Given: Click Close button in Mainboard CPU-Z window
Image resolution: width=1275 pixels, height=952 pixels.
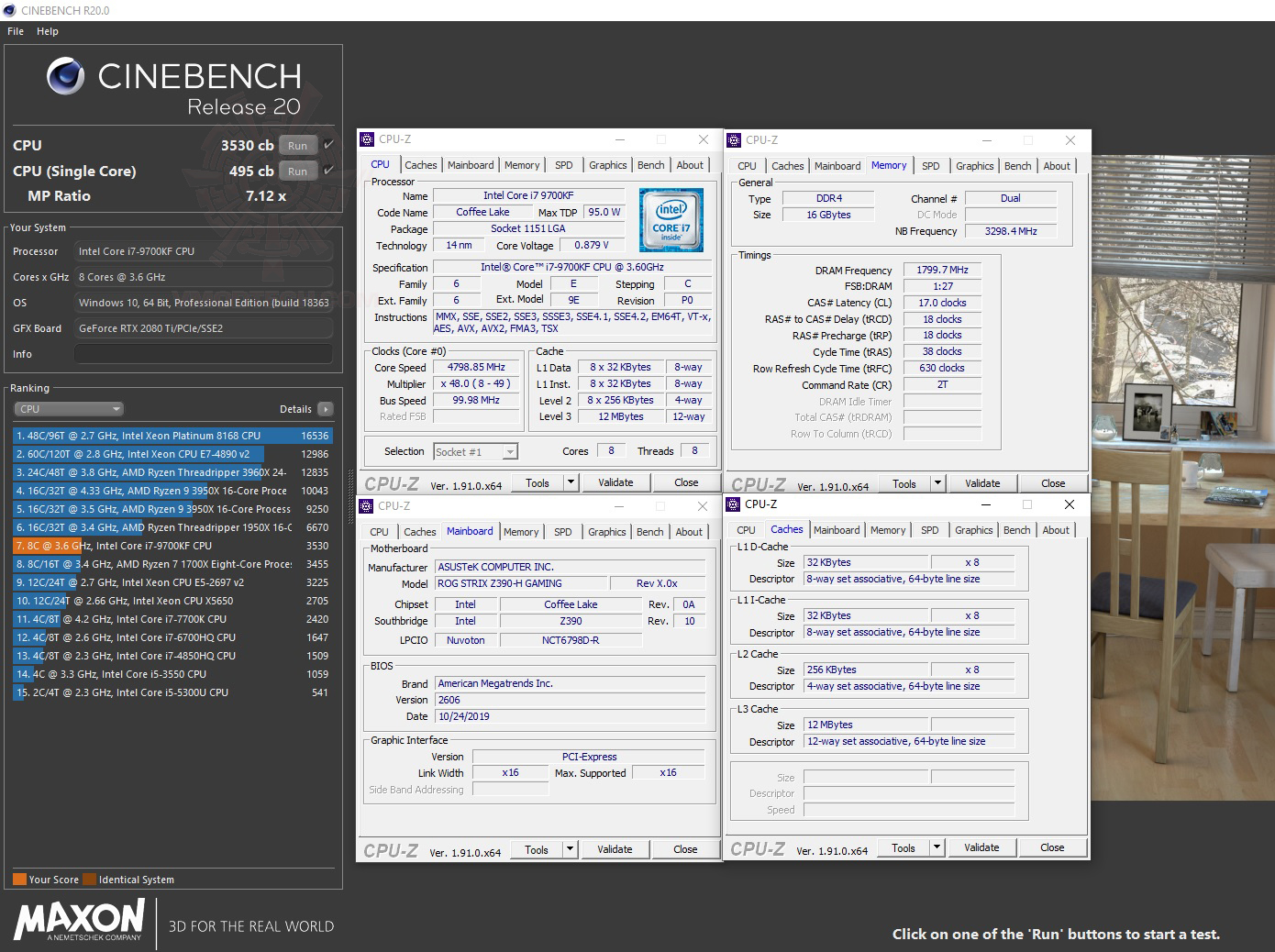Looking at the screenshot, I should coord(685,849).
